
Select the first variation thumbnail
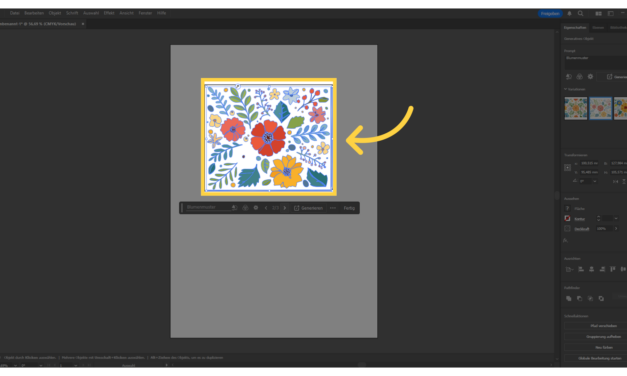[x=576, y=108]
